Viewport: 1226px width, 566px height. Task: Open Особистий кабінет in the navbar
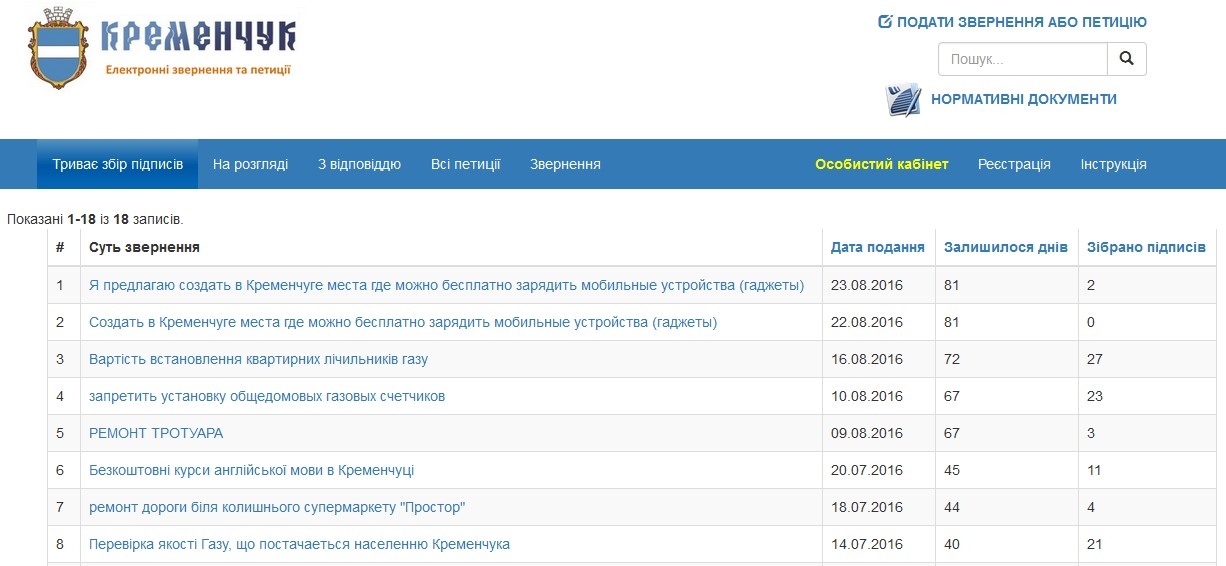(881, 164)
